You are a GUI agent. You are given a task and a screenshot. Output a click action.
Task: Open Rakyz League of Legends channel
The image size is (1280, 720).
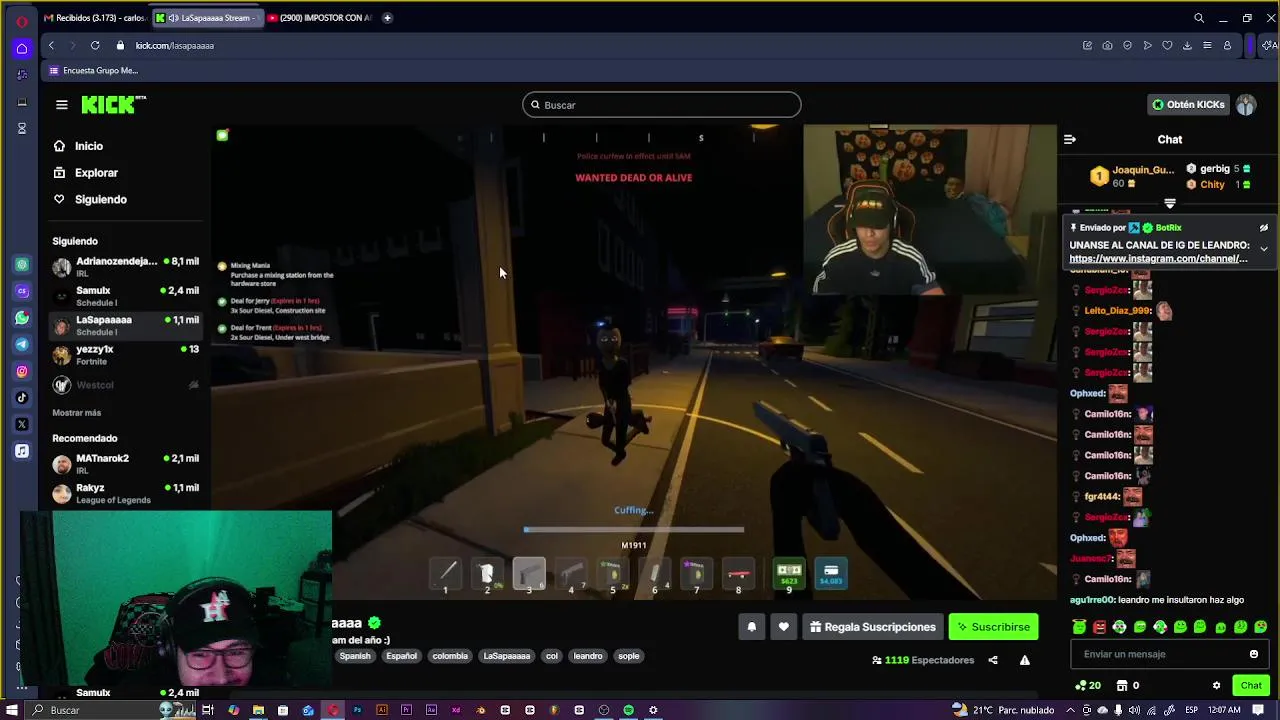tap(125, 494)
